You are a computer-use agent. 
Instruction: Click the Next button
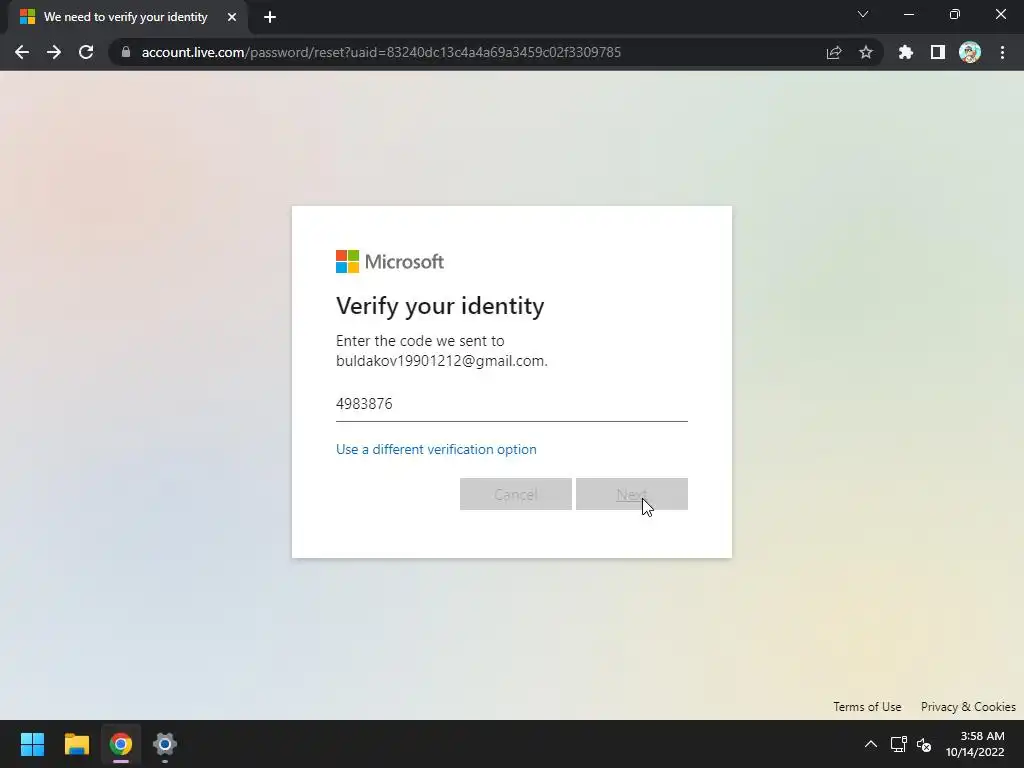[x=632, y=494]
